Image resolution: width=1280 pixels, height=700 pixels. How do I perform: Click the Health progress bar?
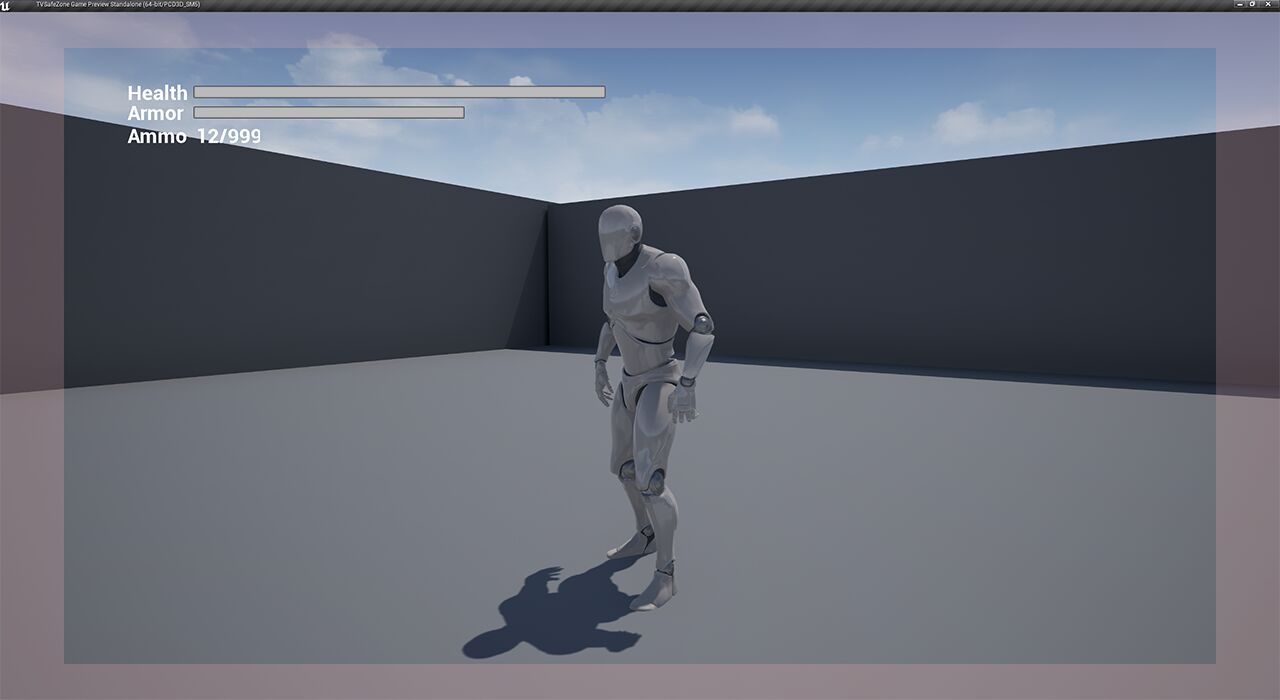[399, 92]
